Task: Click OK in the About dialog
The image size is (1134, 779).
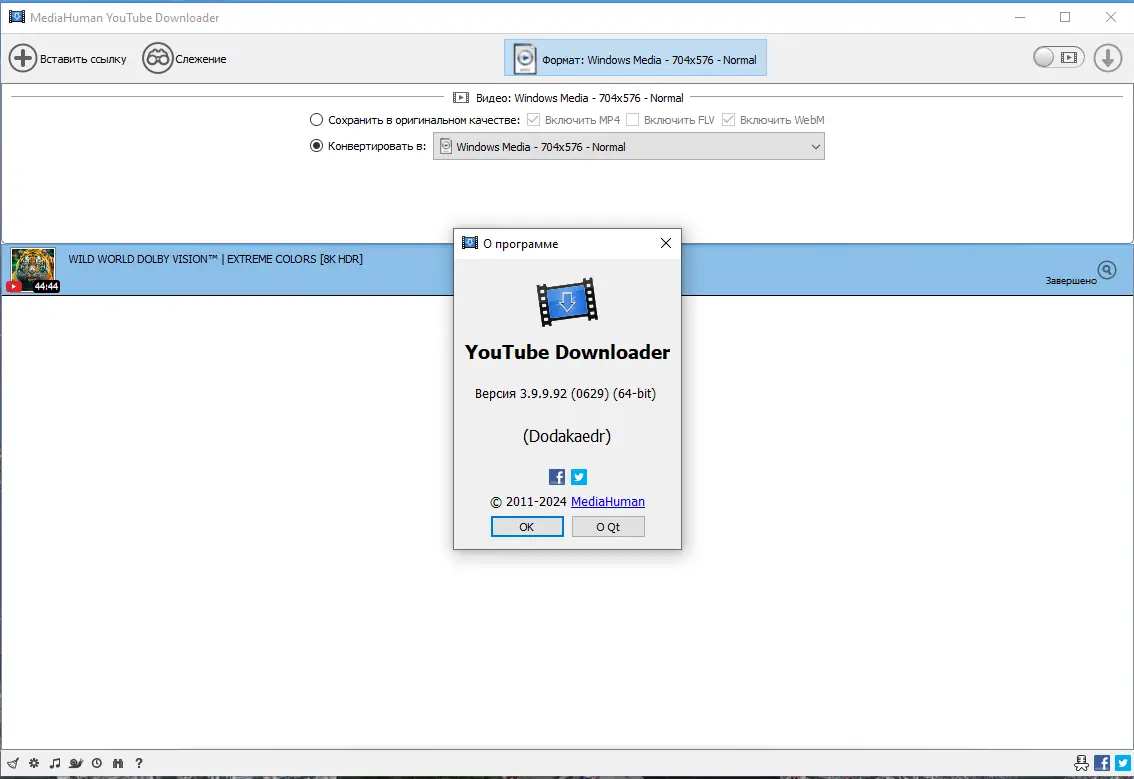Action: pos(526,527)
